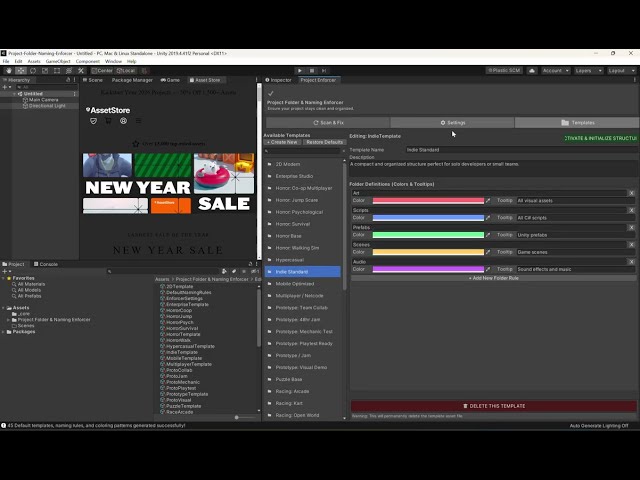Click the Step frame button
The image size is (640, 480).
click(x=324, y=71)
